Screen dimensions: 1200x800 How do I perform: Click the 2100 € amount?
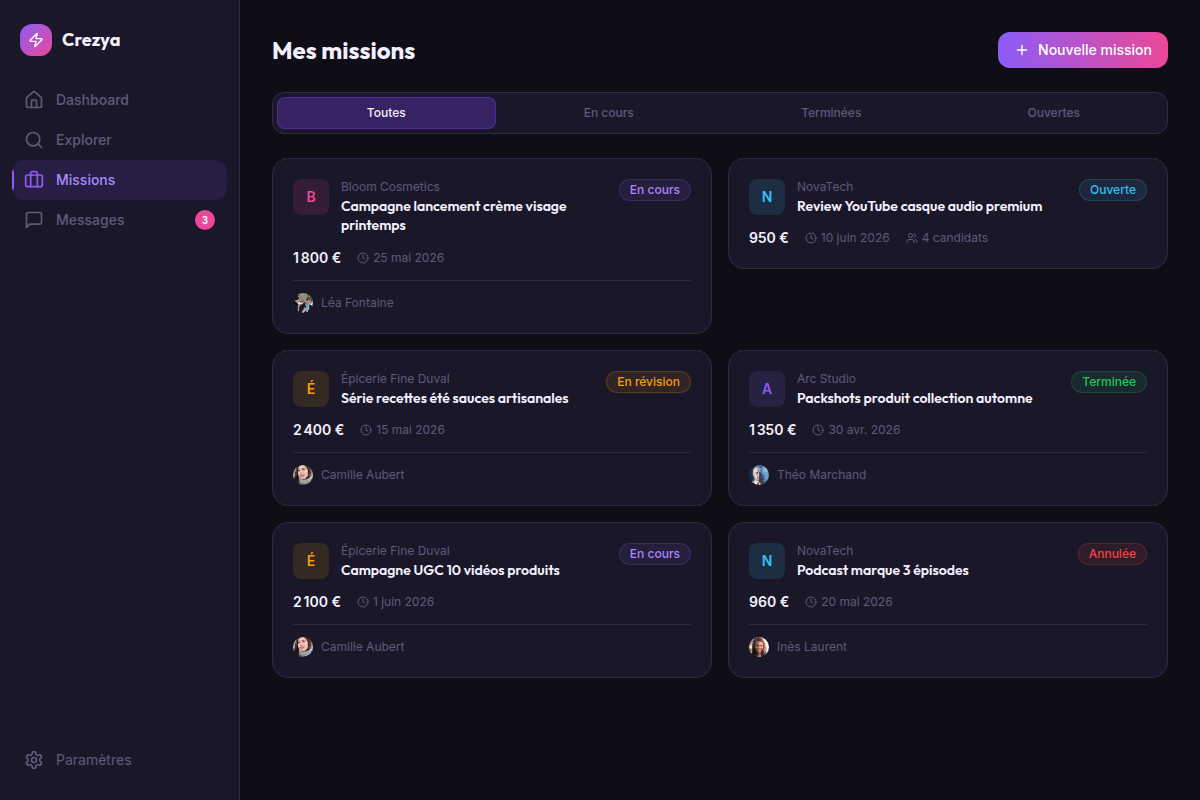(x=317, y=602)
